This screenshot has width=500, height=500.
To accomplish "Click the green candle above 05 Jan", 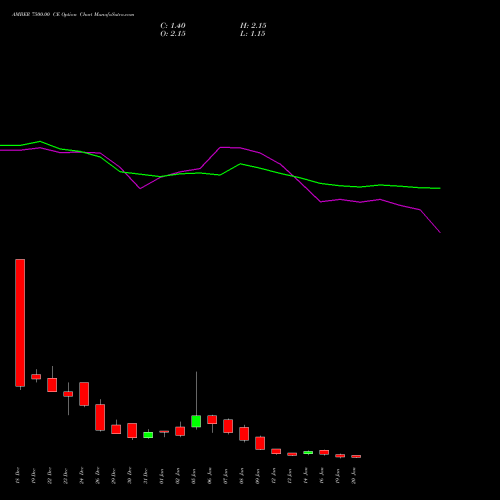I will click(196, 421).
